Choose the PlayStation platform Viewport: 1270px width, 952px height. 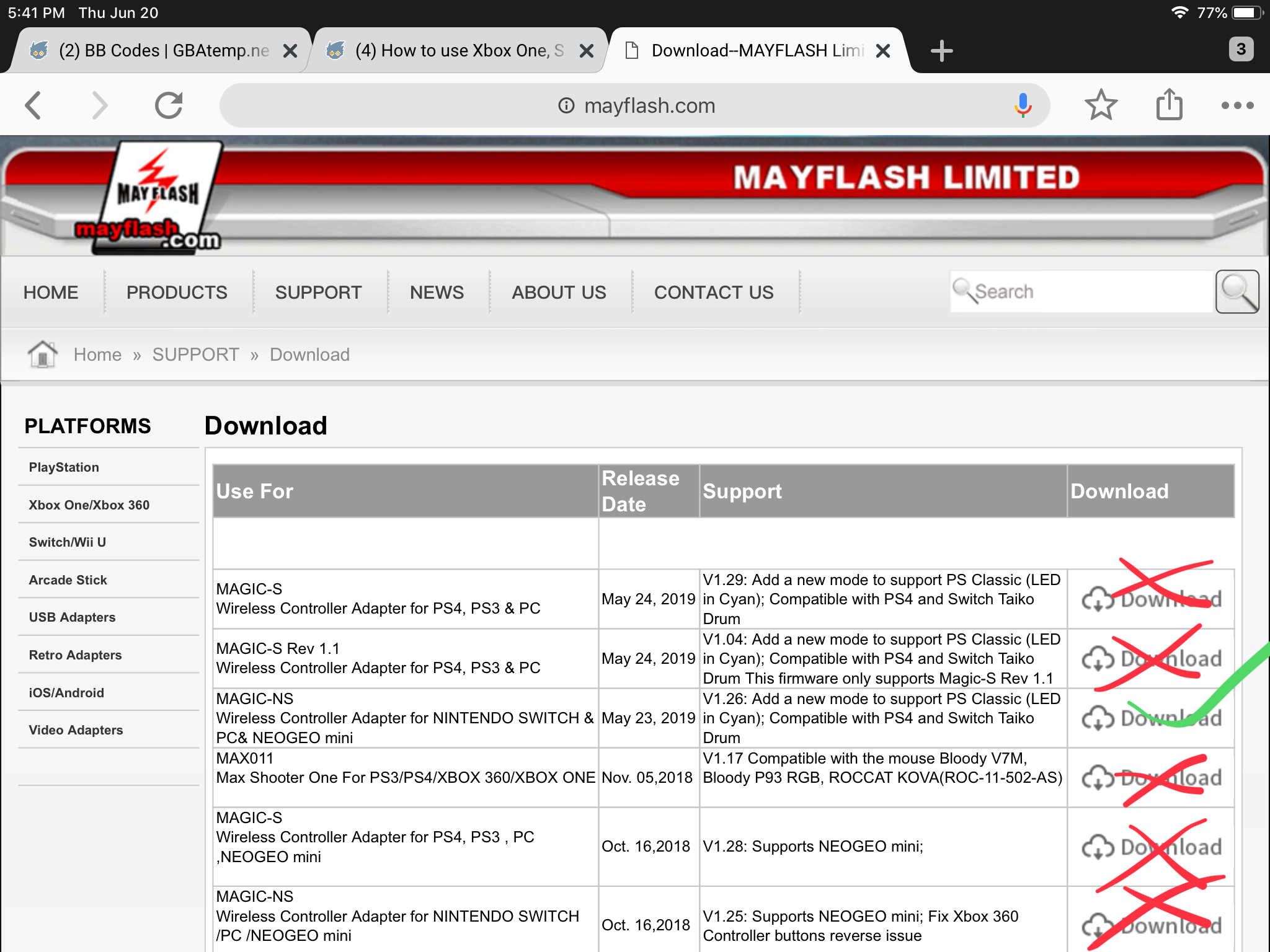point(64,467)
